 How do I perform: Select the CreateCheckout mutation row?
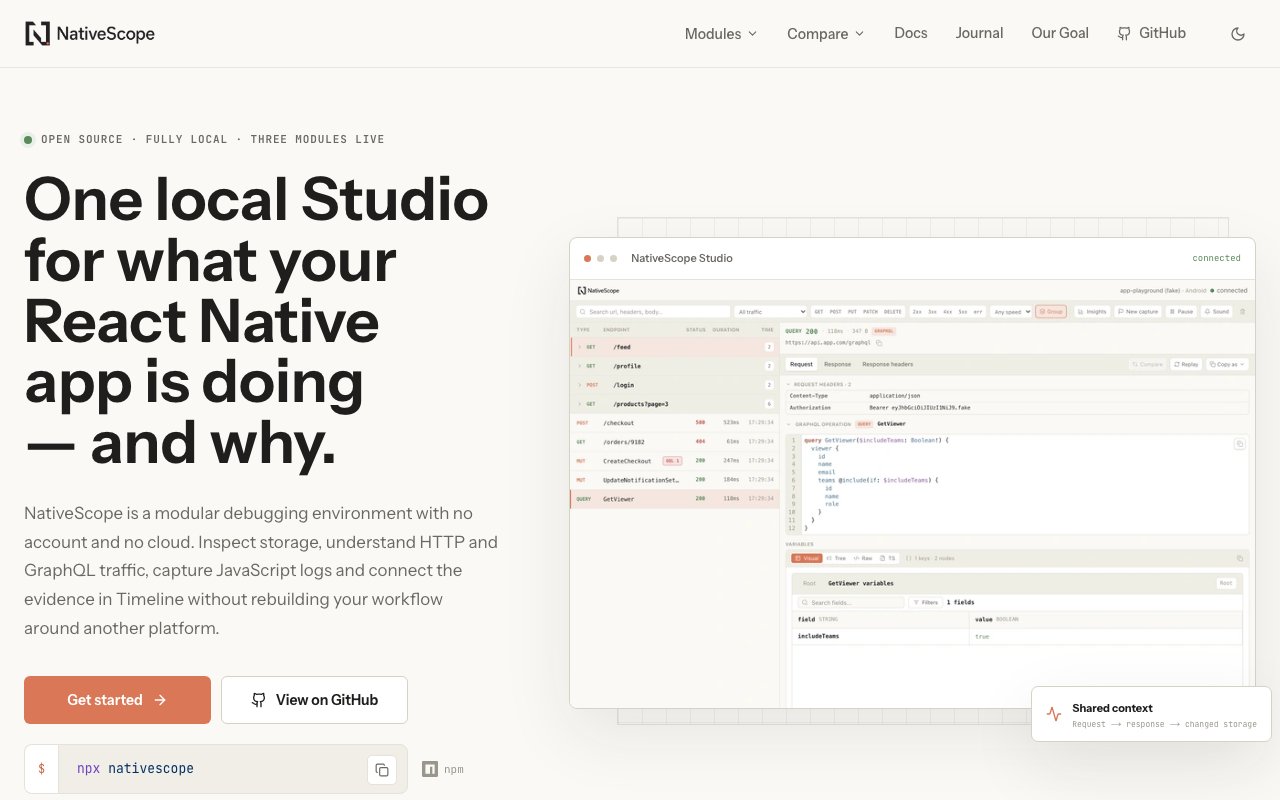pos(674,461)
